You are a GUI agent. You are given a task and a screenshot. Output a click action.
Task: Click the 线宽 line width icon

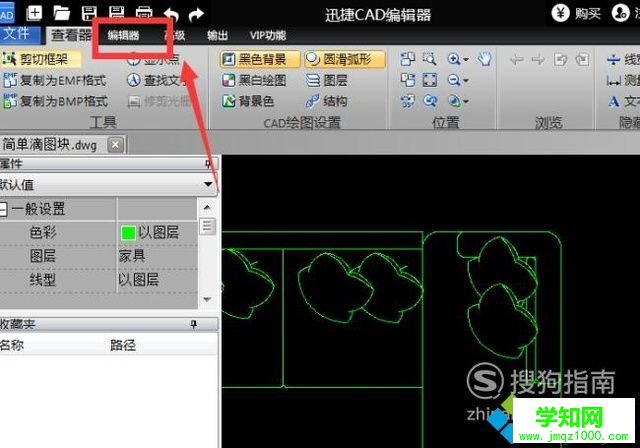(x=613, y=60)
